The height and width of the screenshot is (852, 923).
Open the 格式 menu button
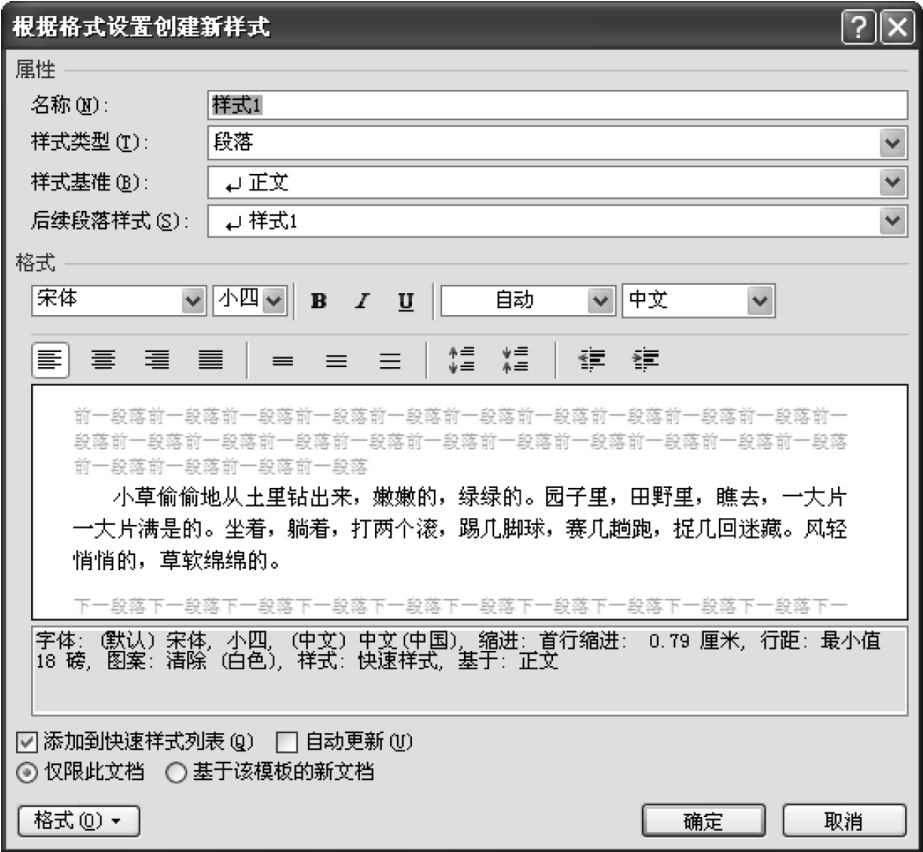(79, 821)
